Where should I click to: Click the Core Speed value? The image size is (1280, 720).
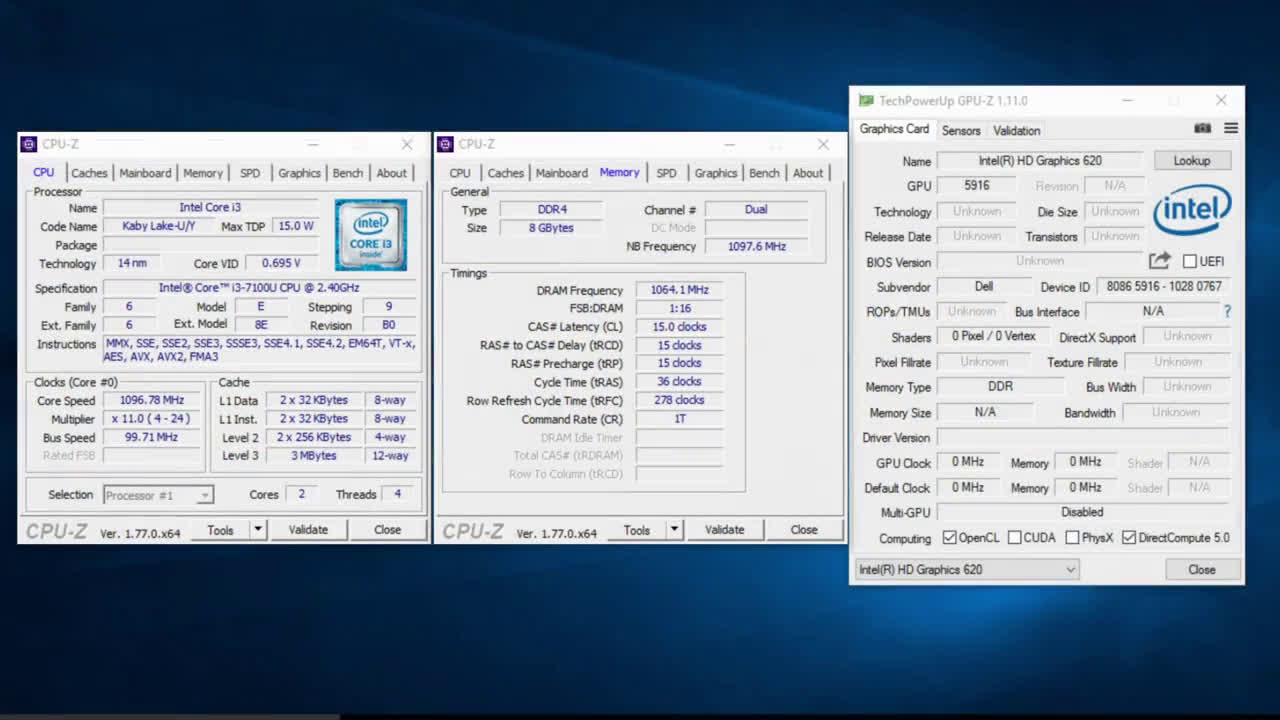(151, 400)
